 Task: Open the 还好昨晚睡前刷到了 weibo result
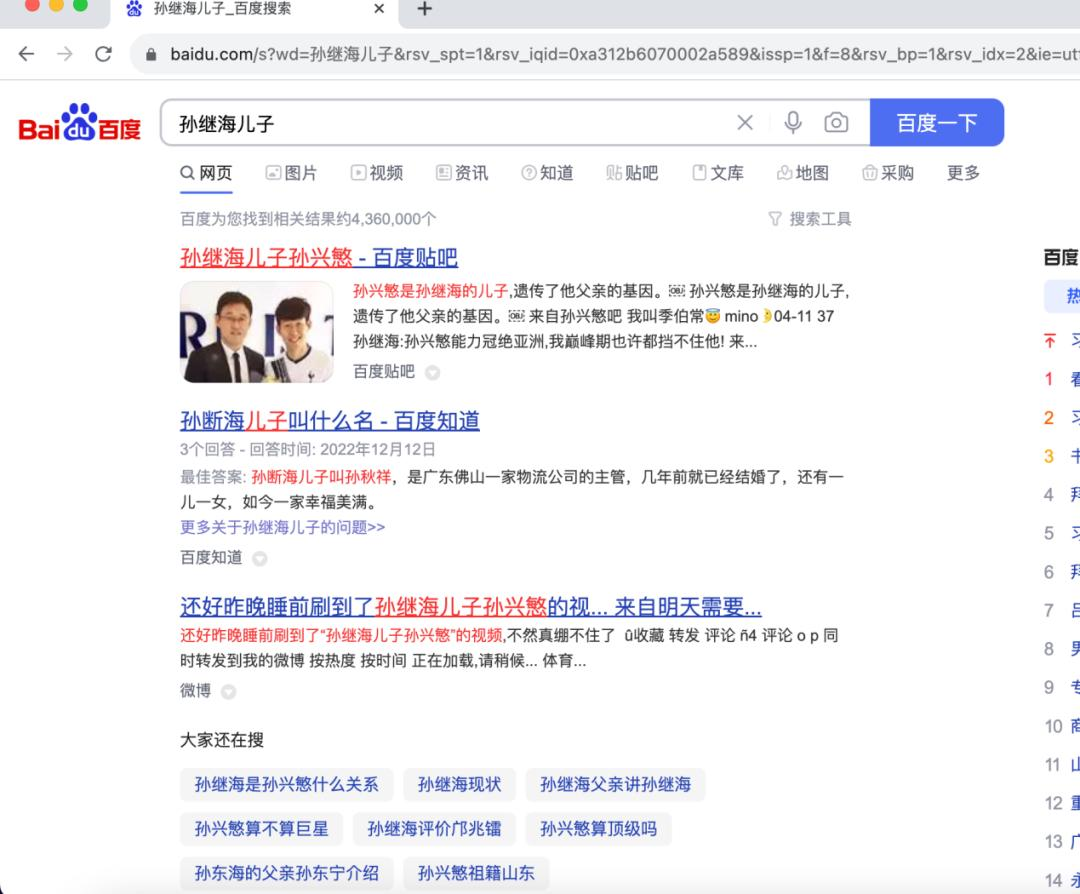pyautogui.click(x=470, y=607)
